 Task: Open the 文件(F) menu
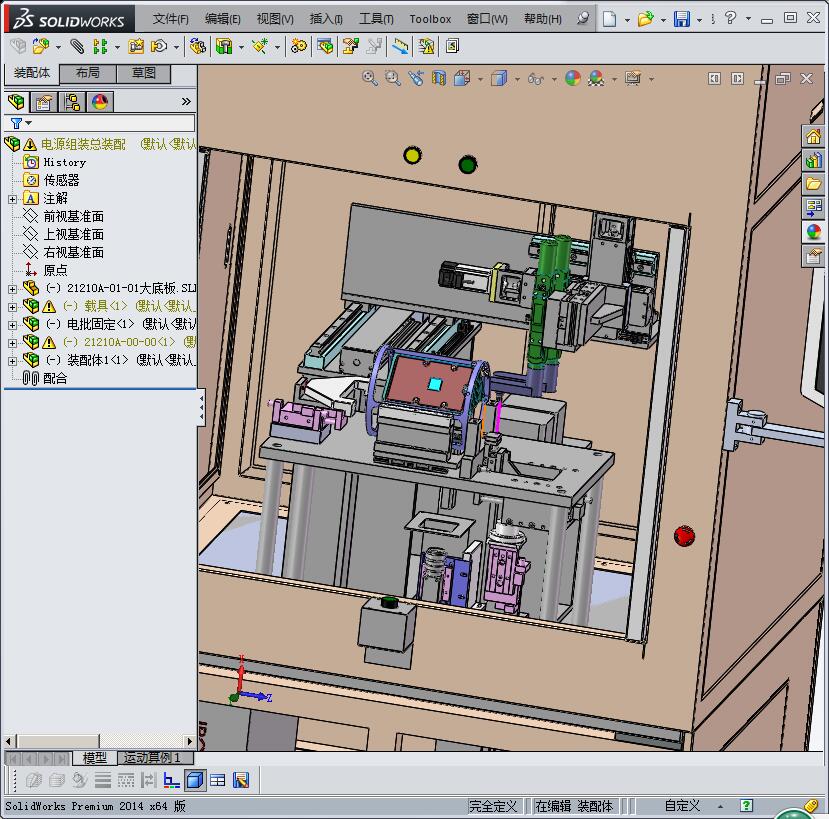tap(170, 20)
